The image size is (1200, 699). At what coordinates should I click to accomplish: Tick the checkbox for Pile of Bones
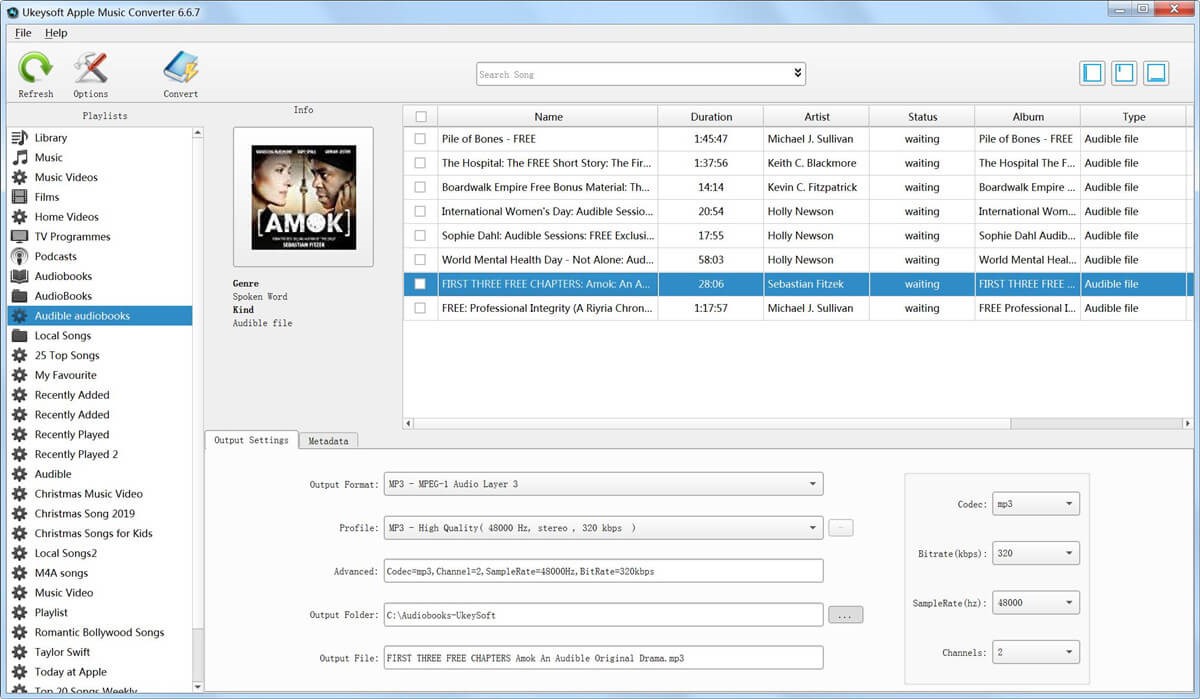pos(420,139)
